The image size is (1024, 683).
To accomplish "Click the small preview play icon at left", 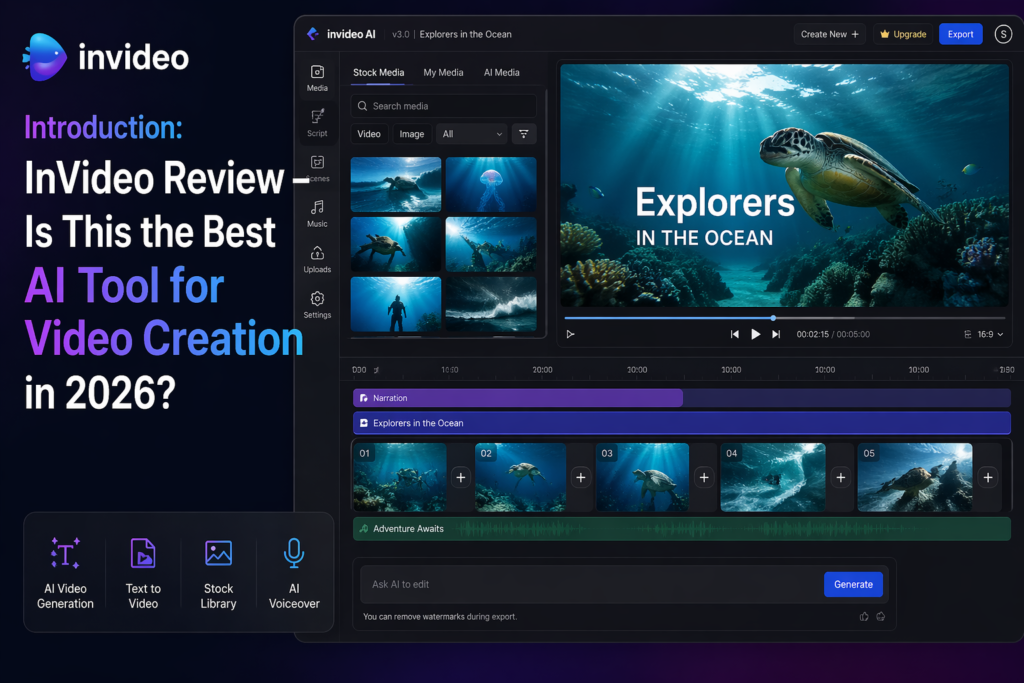I will [x=570, y=334].
